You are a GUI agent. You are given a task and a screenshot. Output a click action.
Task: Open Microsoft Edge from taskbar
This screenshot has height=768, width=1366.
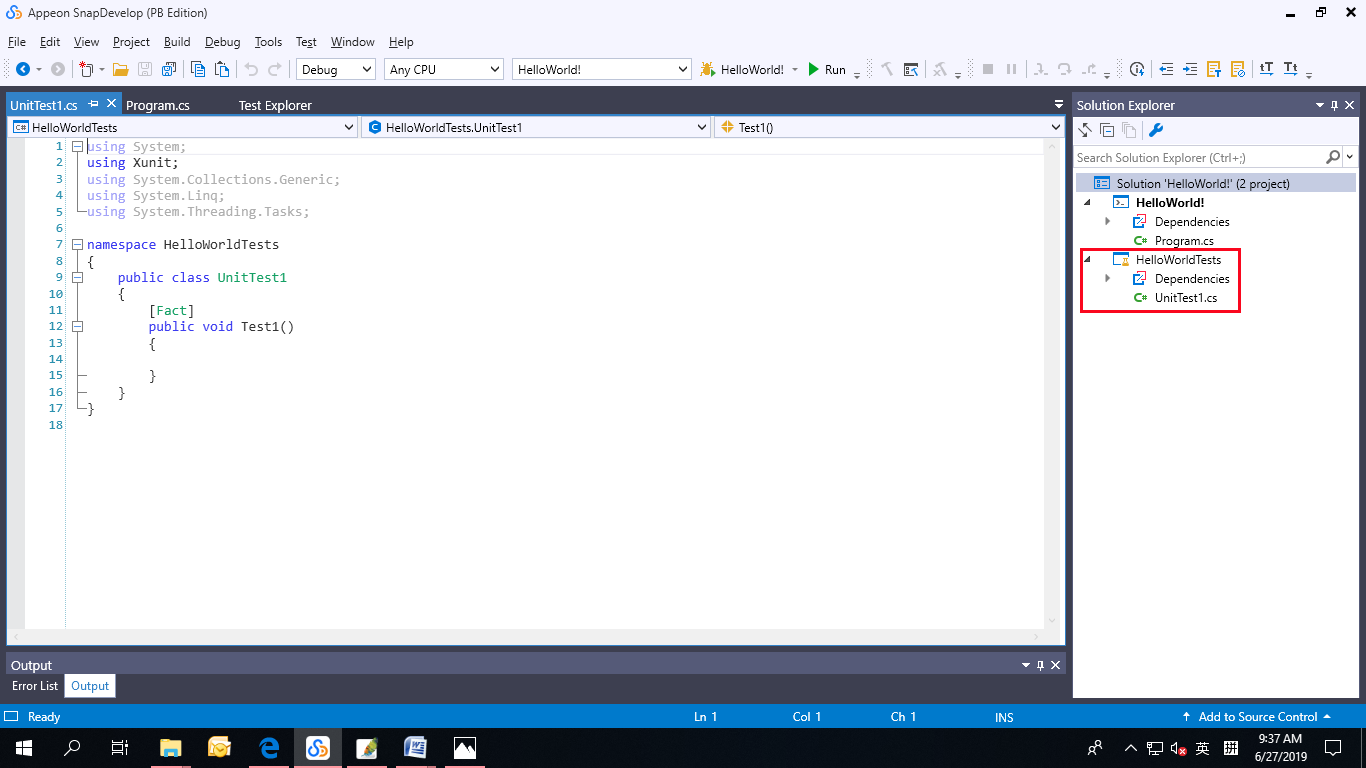[269, 747]
